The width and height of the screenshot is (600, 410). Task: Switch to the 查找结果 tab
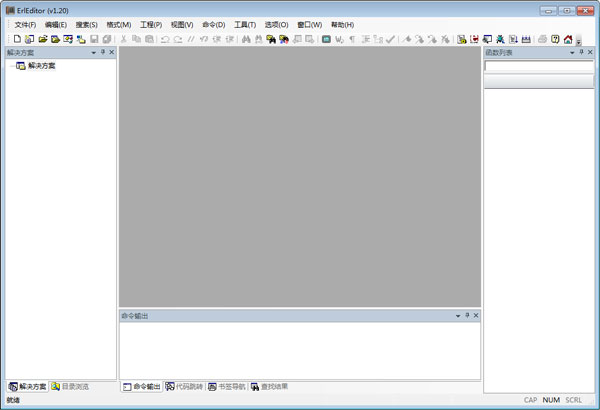(269, 386)
